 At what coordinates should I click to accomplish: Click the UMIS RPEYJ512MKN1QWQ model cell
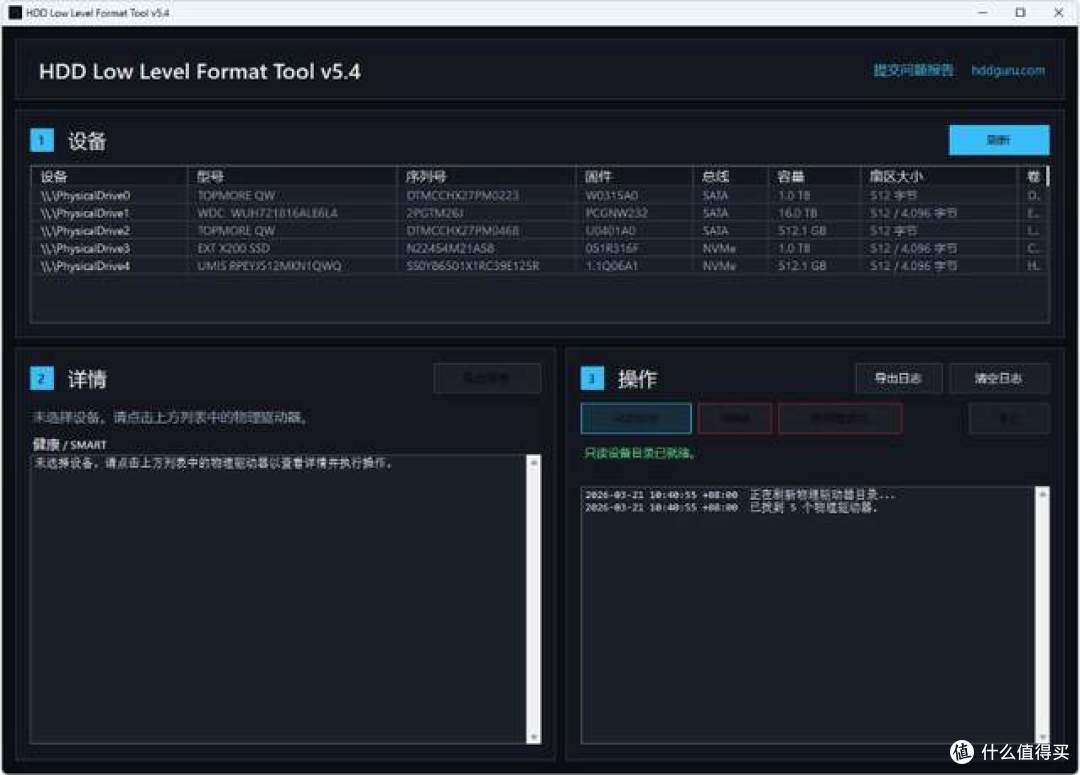(269, 266)
